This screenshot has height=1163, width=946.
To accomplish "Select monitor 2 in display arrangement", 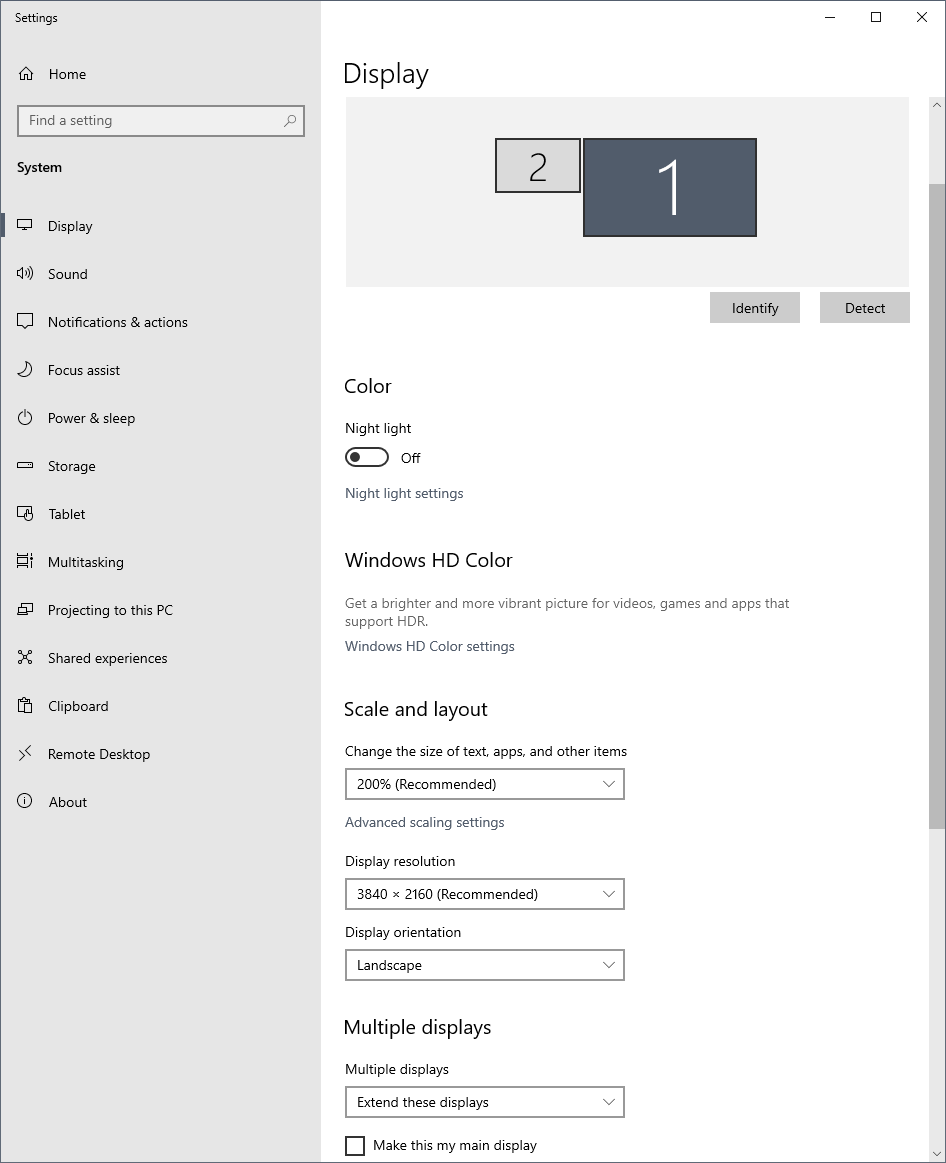I will point(538,165).
